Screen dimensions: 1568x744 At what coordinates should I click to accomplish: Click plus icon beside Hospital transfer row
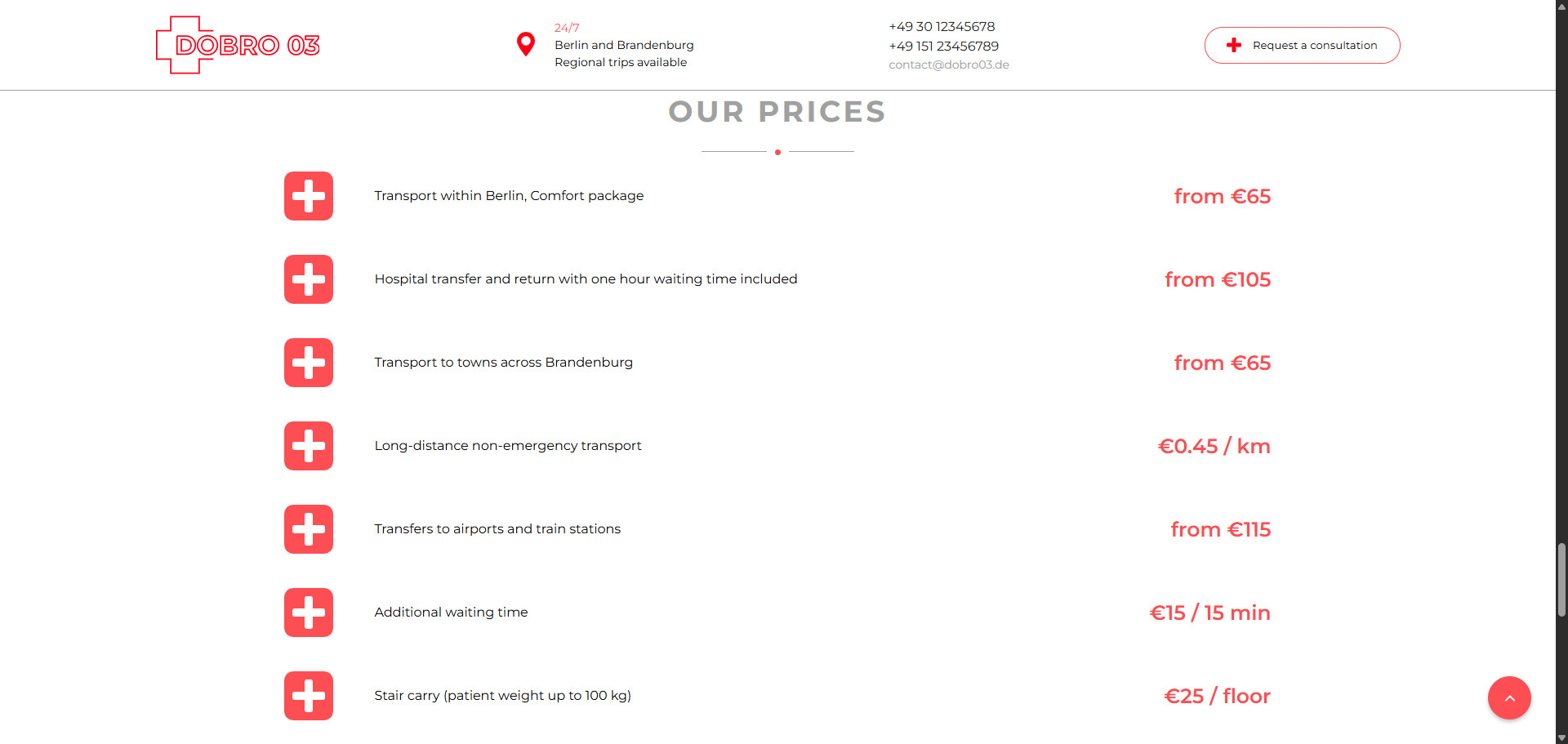click(x=309, y=279)
